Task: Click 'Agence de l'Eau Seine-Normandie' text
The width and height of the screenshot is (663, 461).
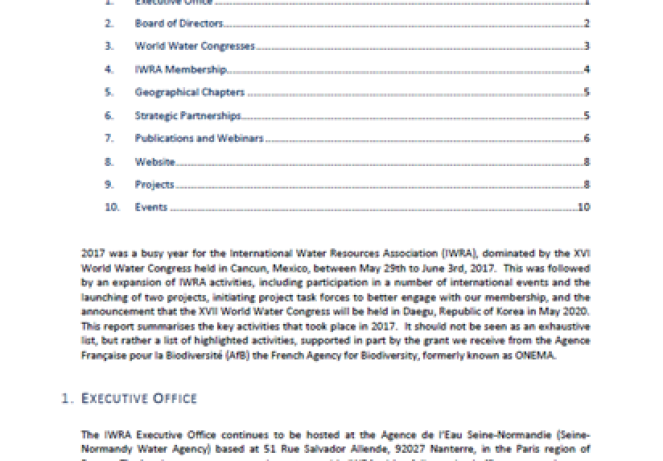Action: (468, 435)
